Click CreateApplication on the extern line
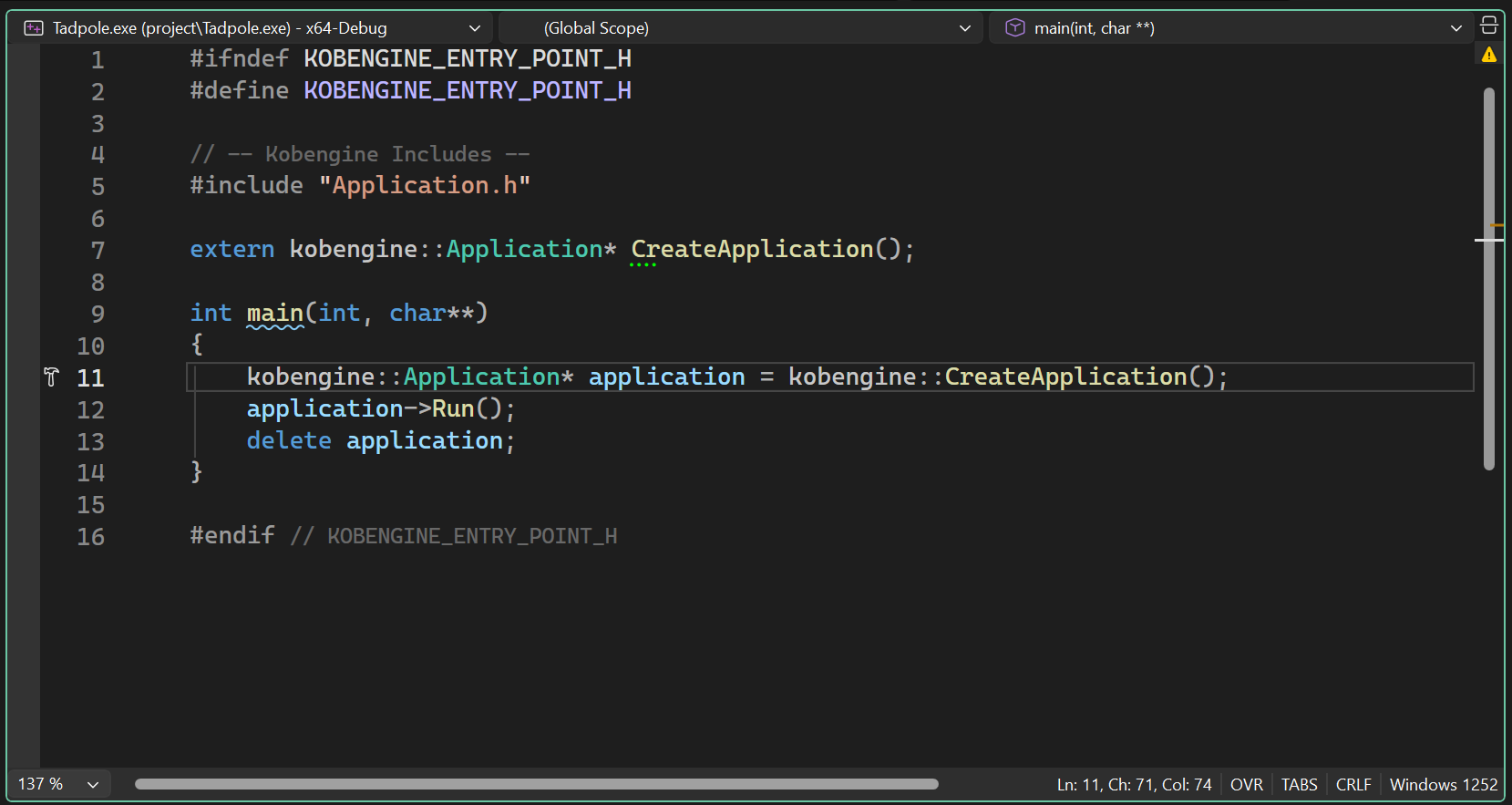 point(753,250)
